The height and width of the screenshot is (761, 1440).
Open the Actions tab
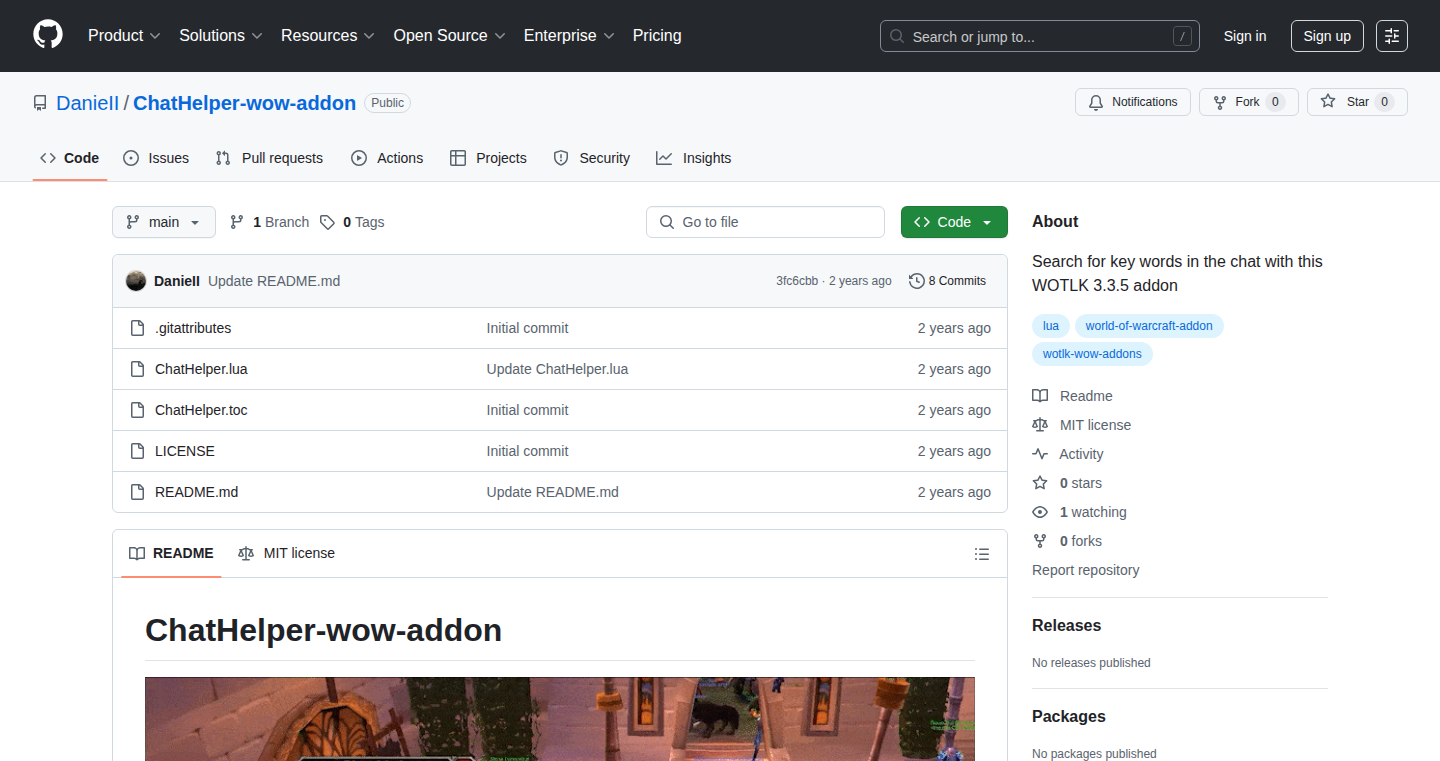(x=387, y=158)
